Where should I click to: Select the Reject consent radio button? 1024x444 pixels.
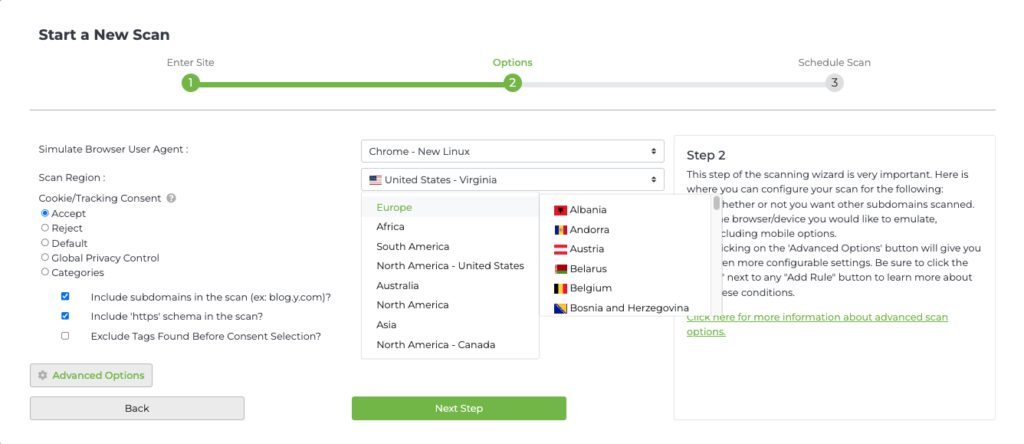click(45, 228)
